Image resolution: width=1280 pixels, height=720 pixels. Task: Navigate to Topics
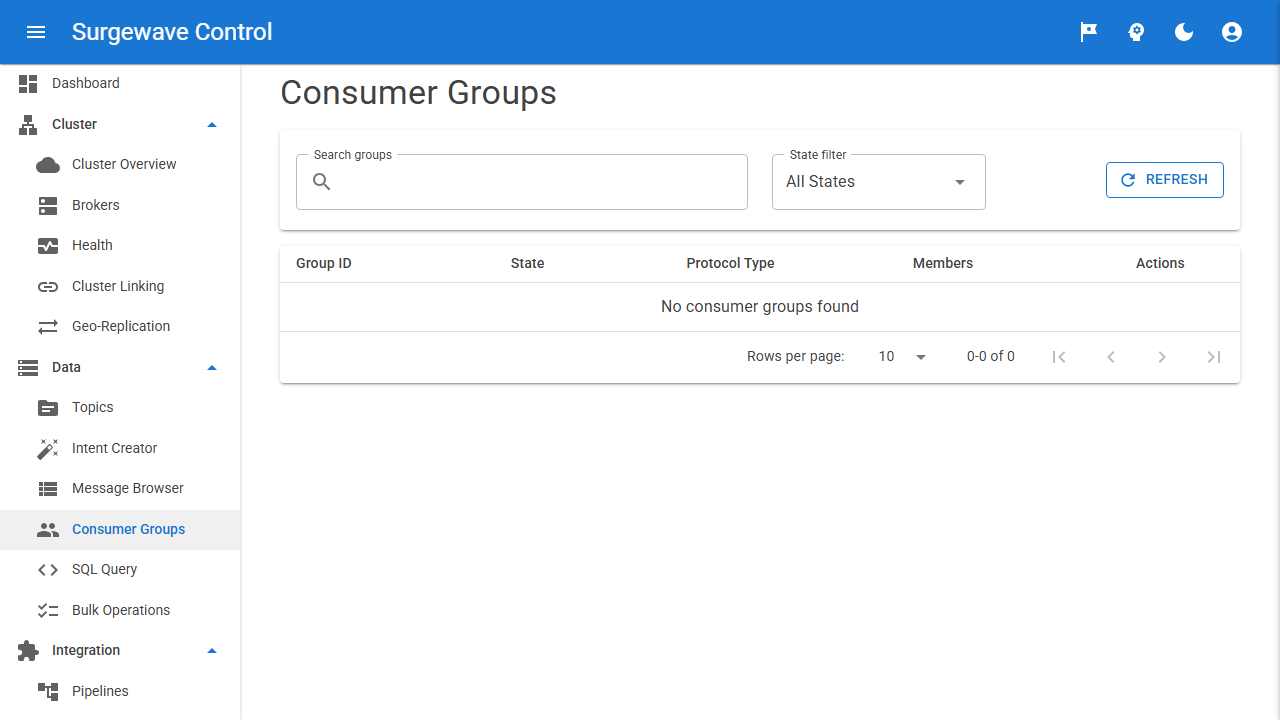pos(120,408)
